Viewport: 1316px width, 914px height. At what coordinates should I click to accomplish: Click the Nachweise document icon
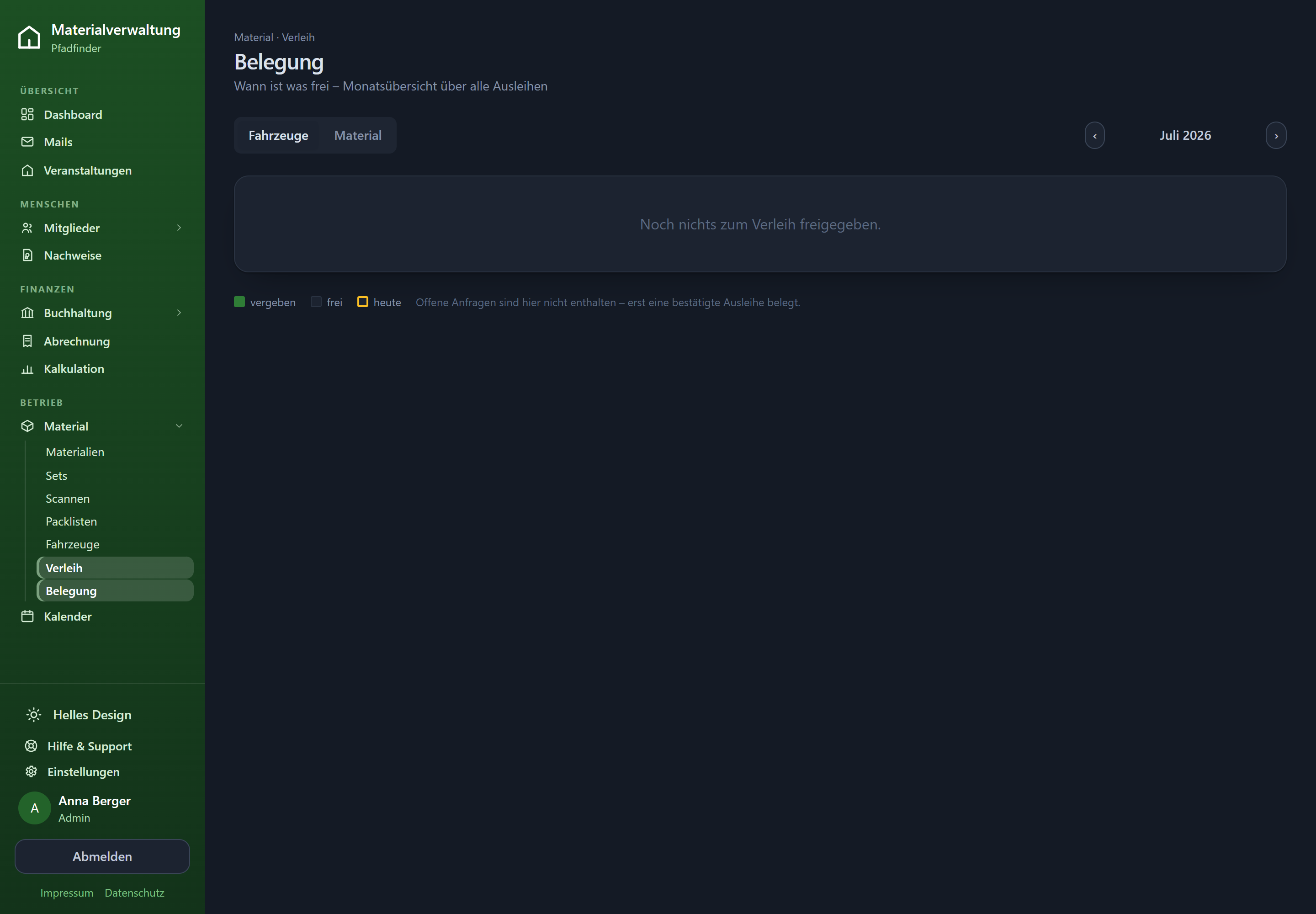point(27,255)
